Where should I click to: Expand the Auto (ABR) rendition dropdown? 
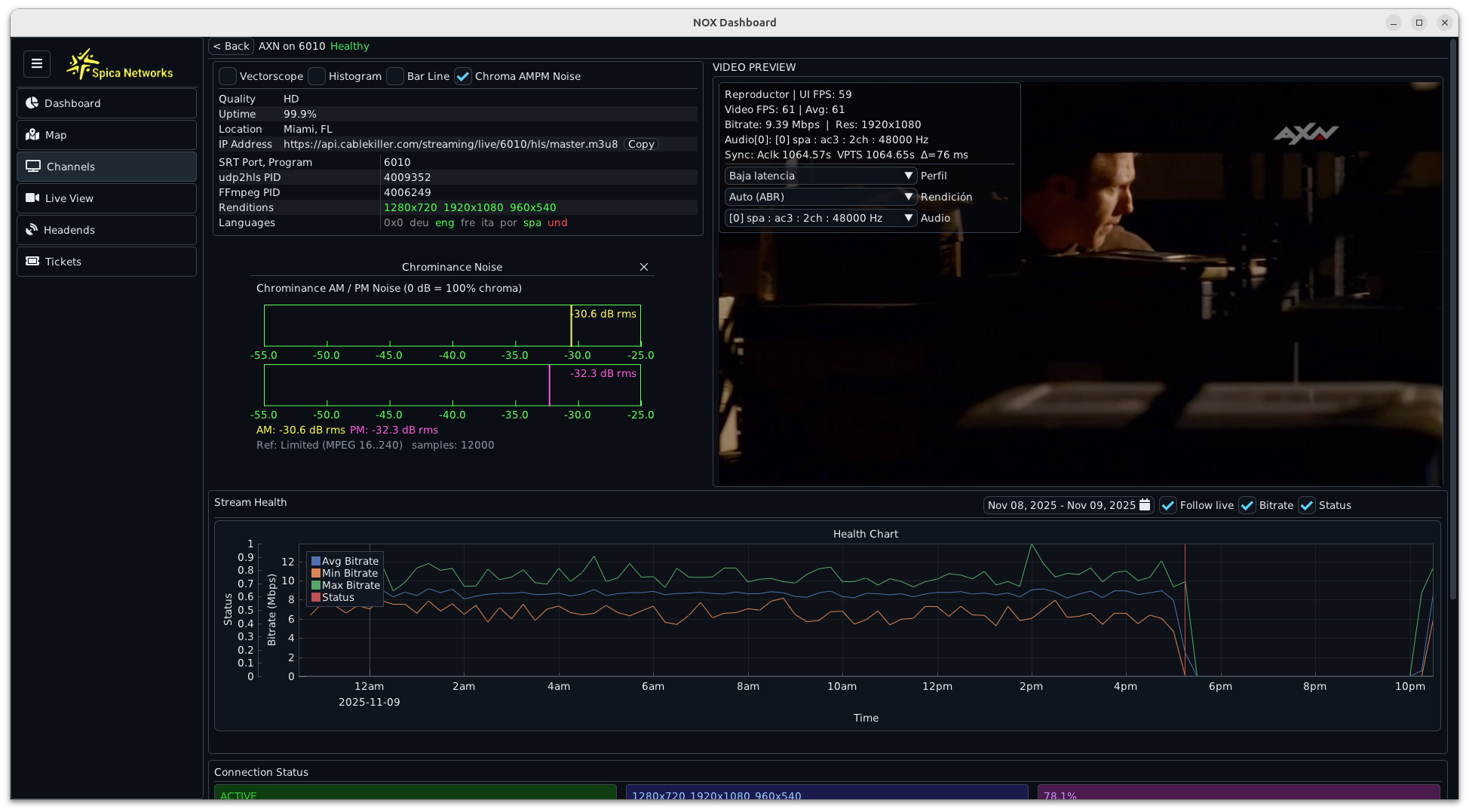[x=820, y=197]
